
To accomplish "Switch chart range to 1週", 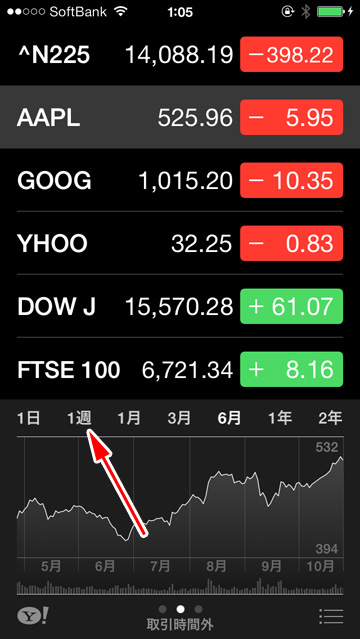I will 80,418.
